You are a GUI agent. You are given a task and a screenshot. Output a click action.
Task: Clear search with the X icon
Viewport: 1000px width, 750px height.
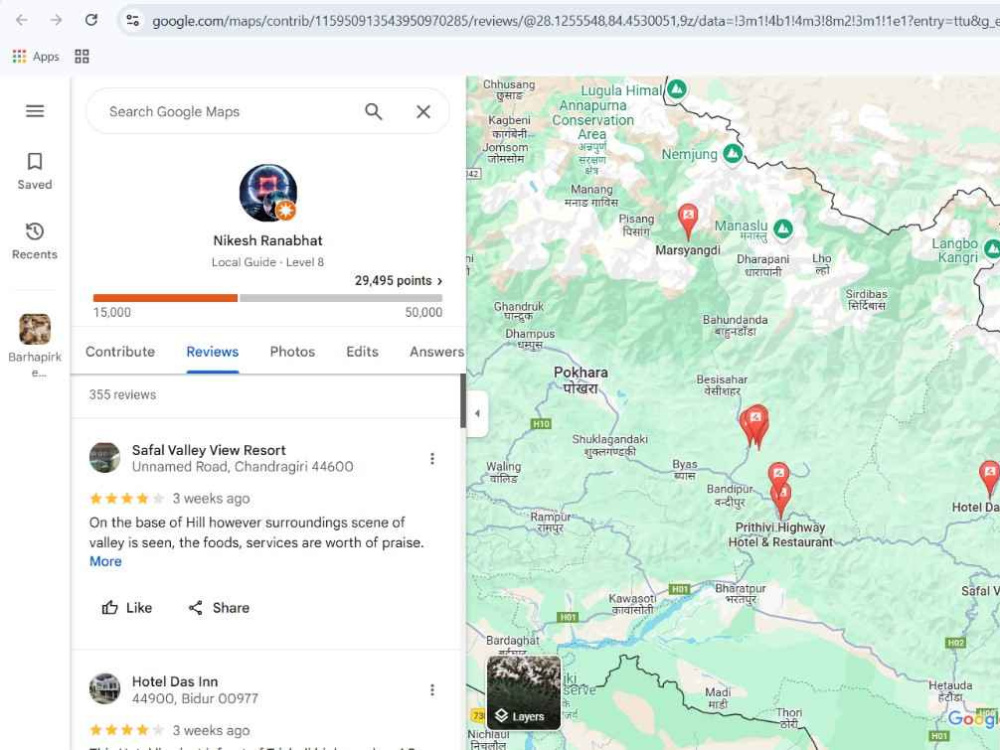pyautogui.click(x=423, y=112)
